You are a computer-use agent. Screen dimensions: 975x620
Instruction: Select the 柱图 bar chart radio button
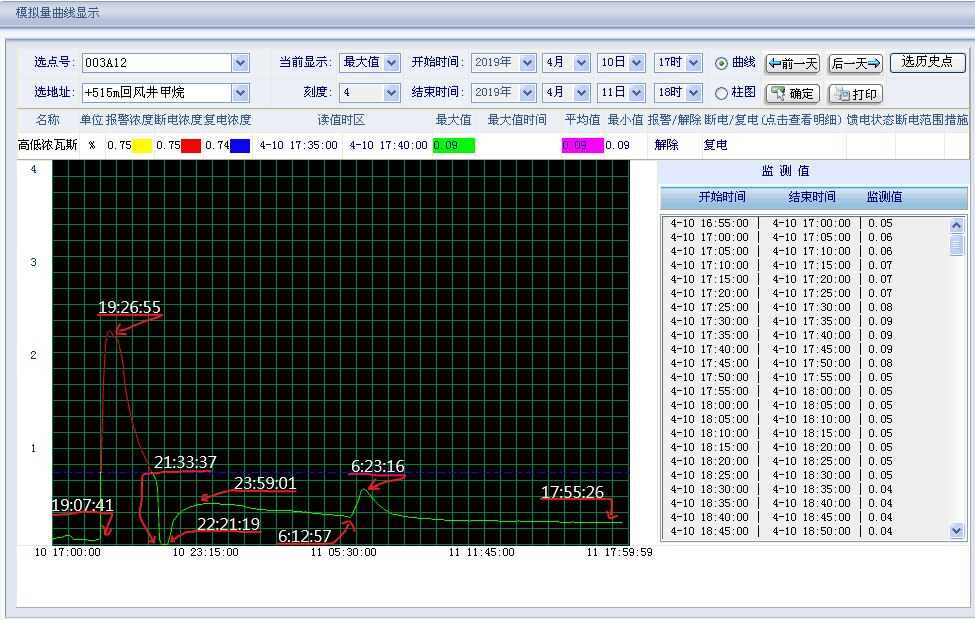point(721,93)
